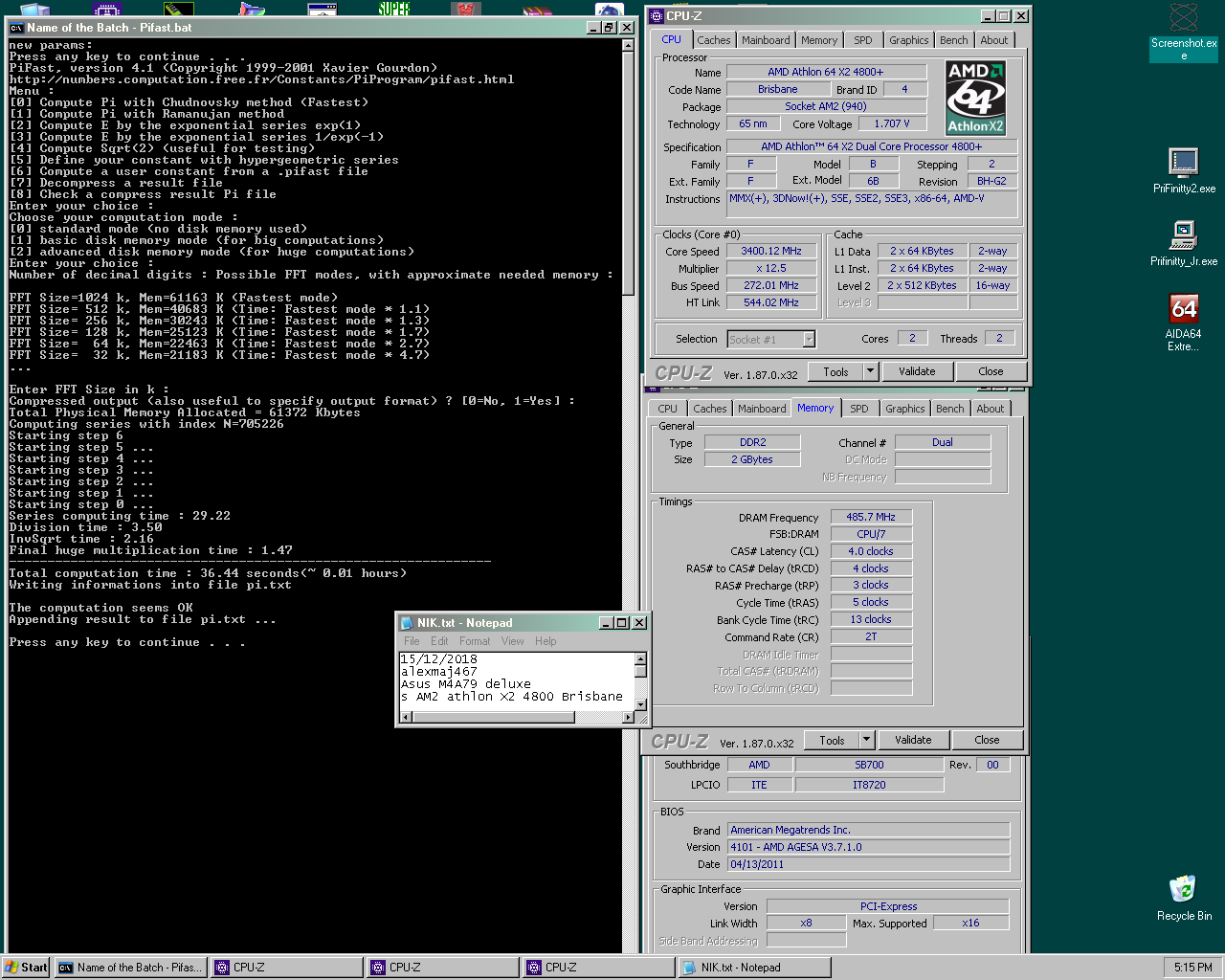Maximize the NIK.txt Notepad window
Image resolution: width=1225 pixels, height=980 pixels.
click(x=622, y=623)
